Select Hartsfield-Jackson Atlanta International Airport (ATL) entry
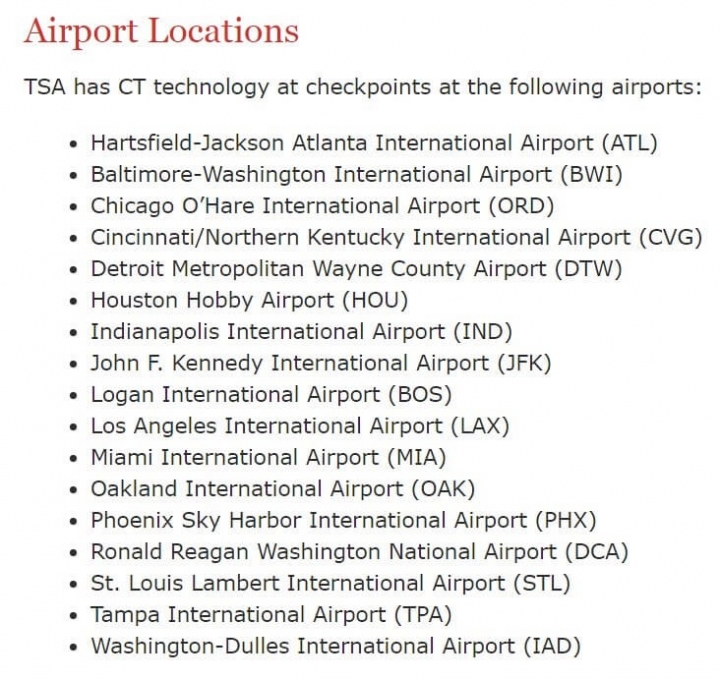The height and width of the screenshot is (679, 720). (x=374, y=143)
